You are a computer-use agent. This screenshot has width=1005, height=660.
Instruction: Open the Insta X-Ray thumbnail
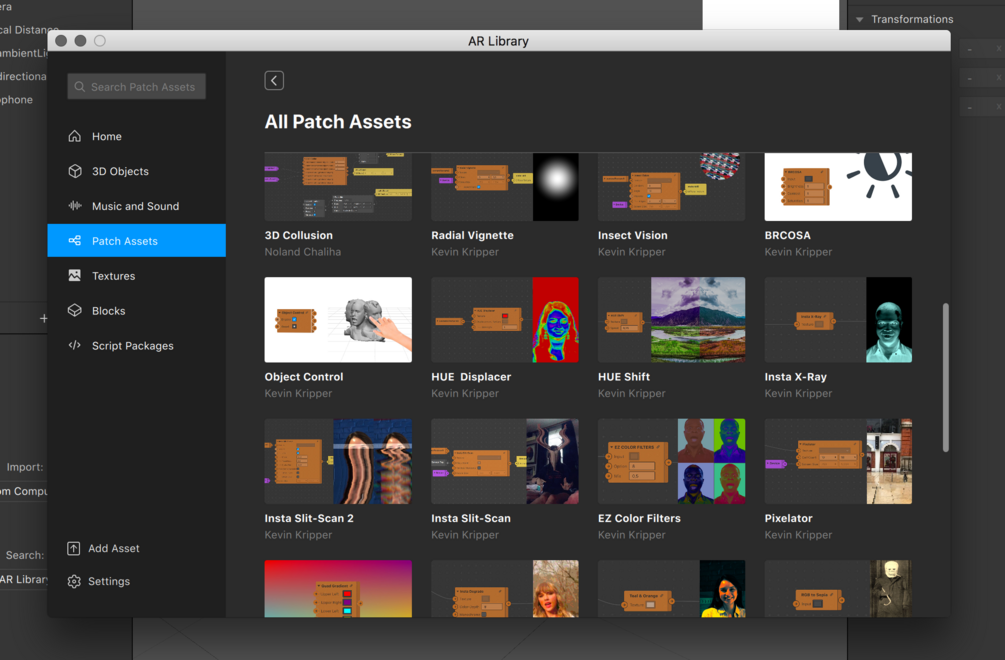(838, 320)
